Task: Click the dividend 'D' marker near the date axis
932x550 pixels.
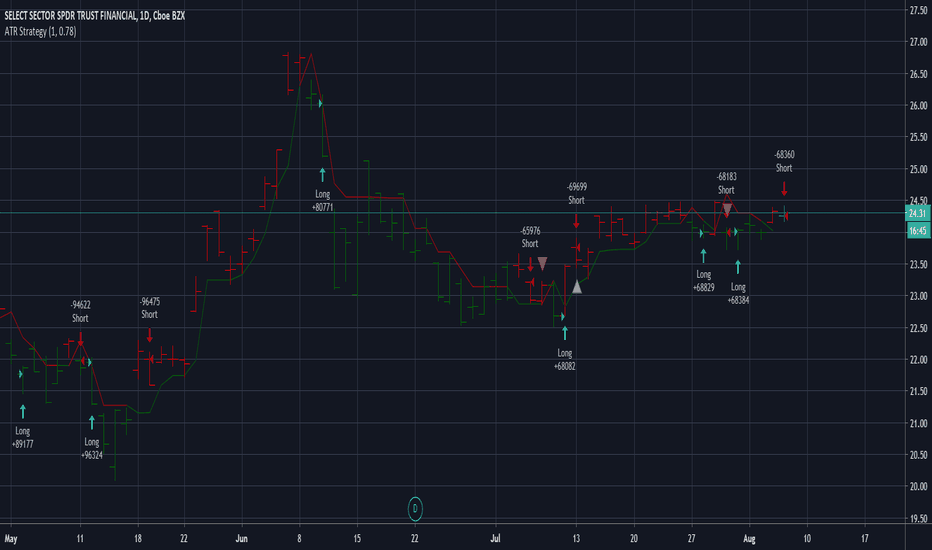Action: 415,509
